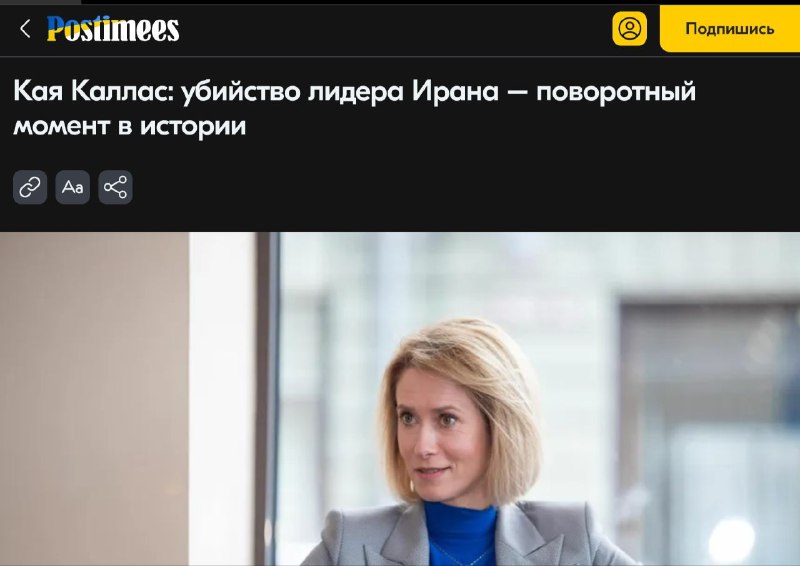
Task: Click the word "убийство" in the headline
Action: (x=241, y=92)
